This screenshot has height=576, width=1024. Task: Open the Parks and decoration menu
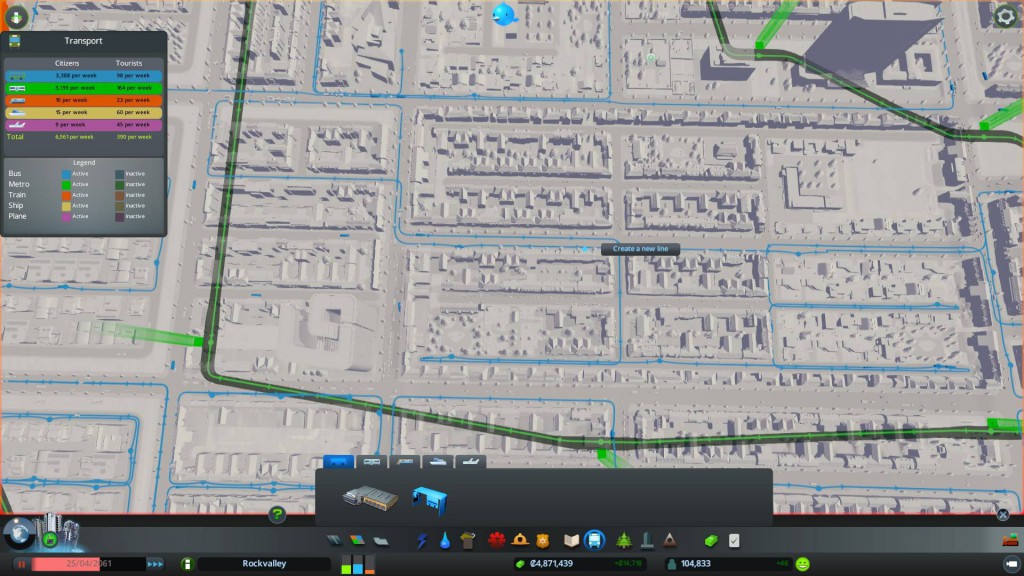coord(624,540)
